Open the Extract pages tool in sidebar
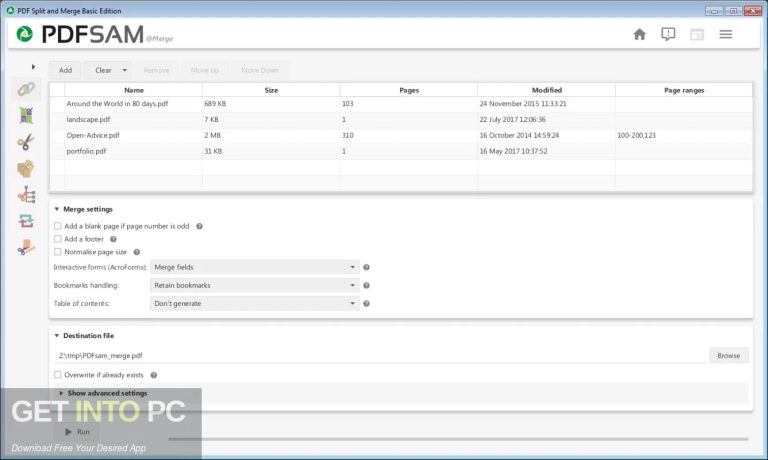Image resolution: width=768 pixels, height=460 pixels. point(26,169)
